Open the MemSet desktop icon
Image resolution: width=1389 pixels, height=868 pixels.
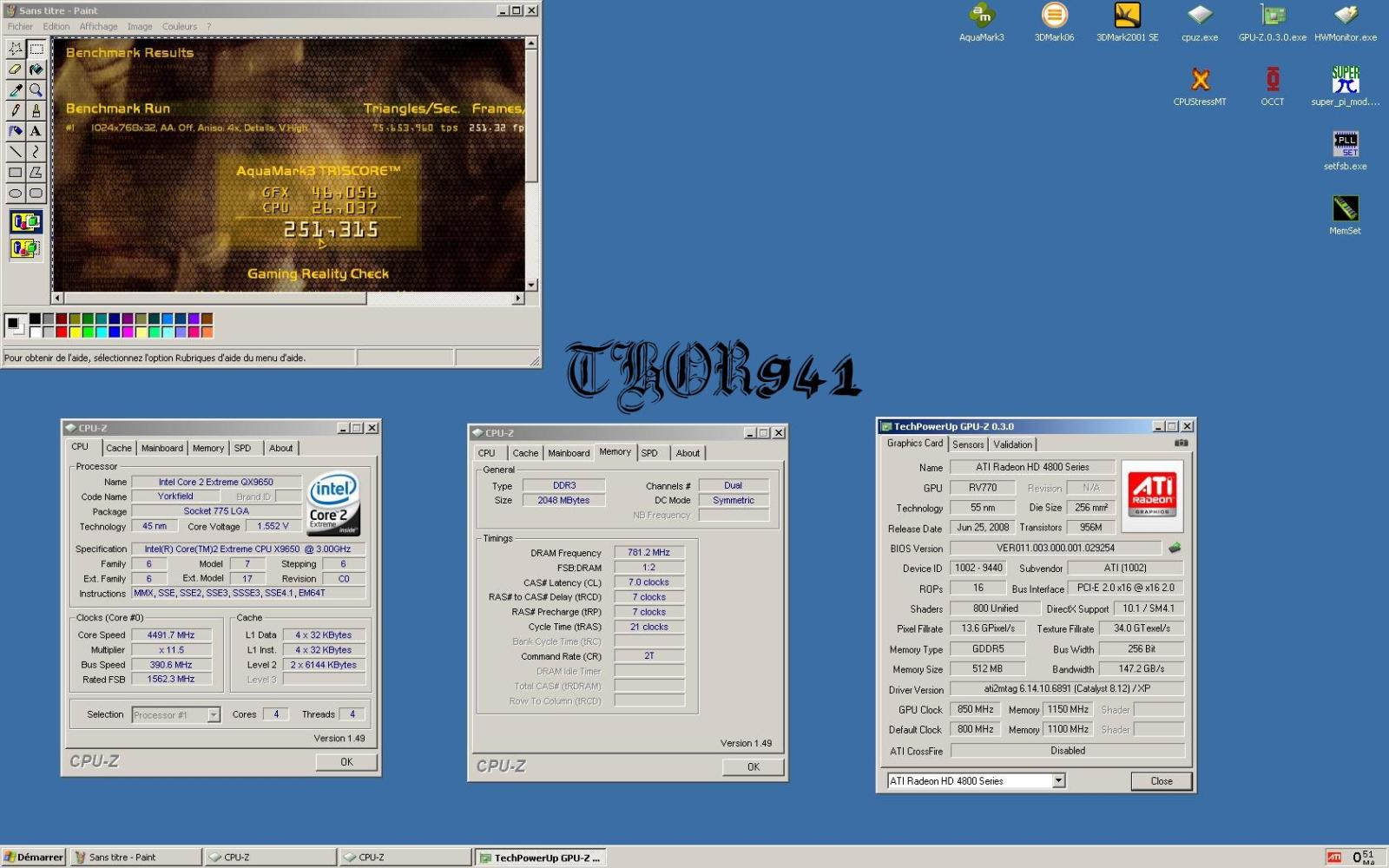(1345, 215)
